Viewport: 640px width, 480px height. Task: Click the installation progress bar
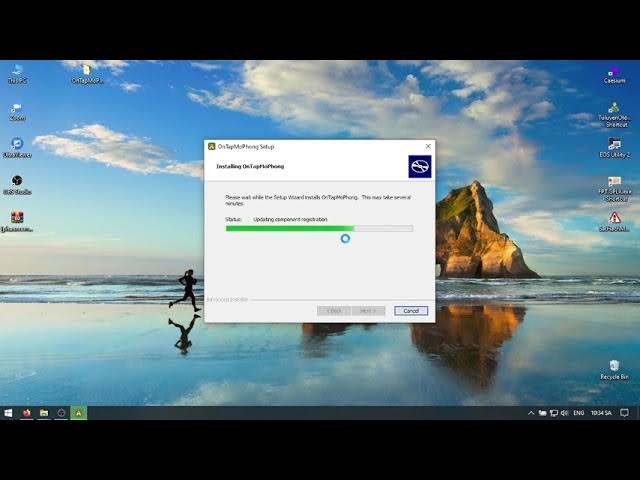pyautogui.click(x=319, y=229)
